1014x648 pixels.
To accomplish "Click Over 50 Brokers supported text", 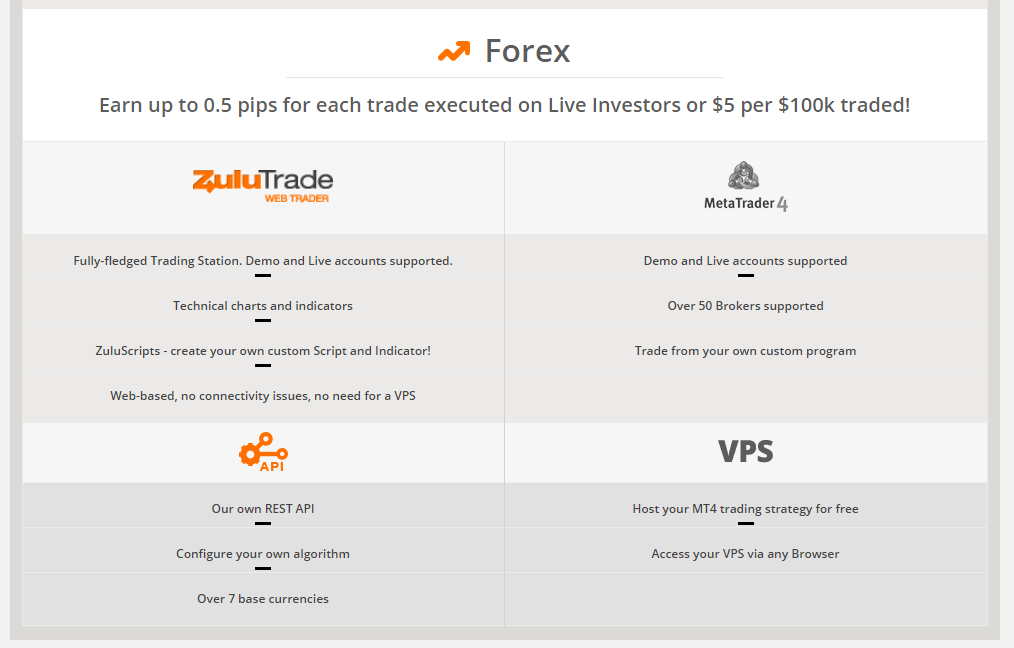I will coord(745,306).
